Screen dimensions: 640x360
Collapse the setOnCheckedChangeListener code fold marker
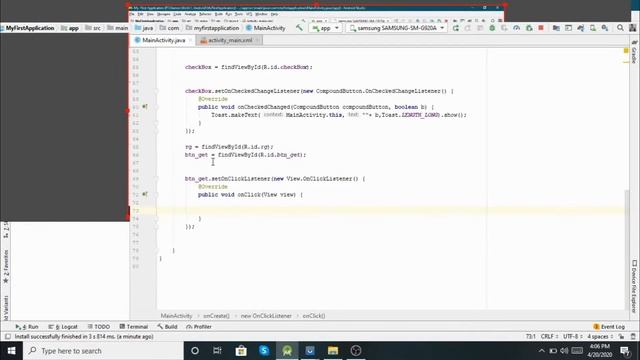156,91
